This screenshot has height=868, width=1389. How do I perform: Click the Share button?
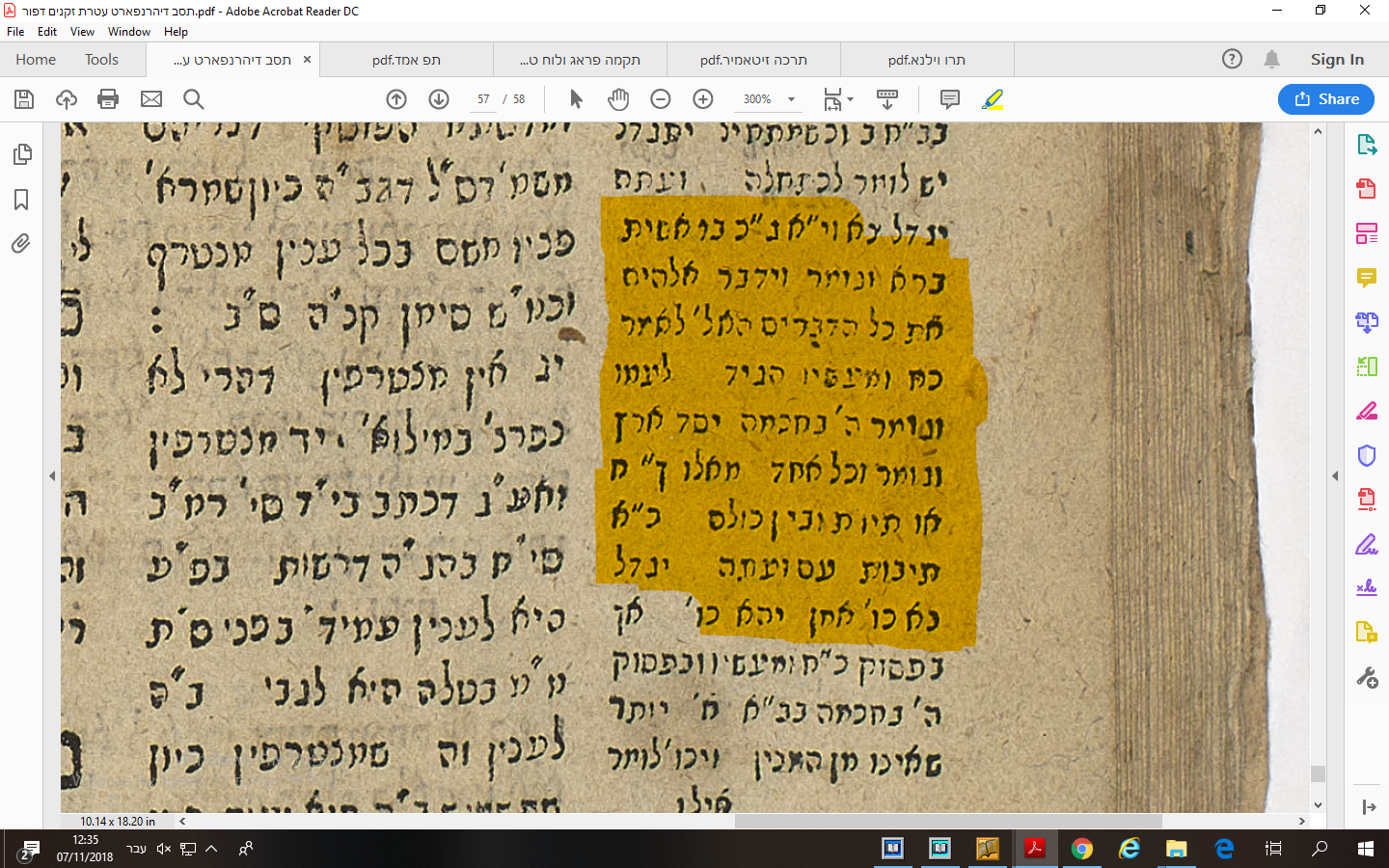1326,99
